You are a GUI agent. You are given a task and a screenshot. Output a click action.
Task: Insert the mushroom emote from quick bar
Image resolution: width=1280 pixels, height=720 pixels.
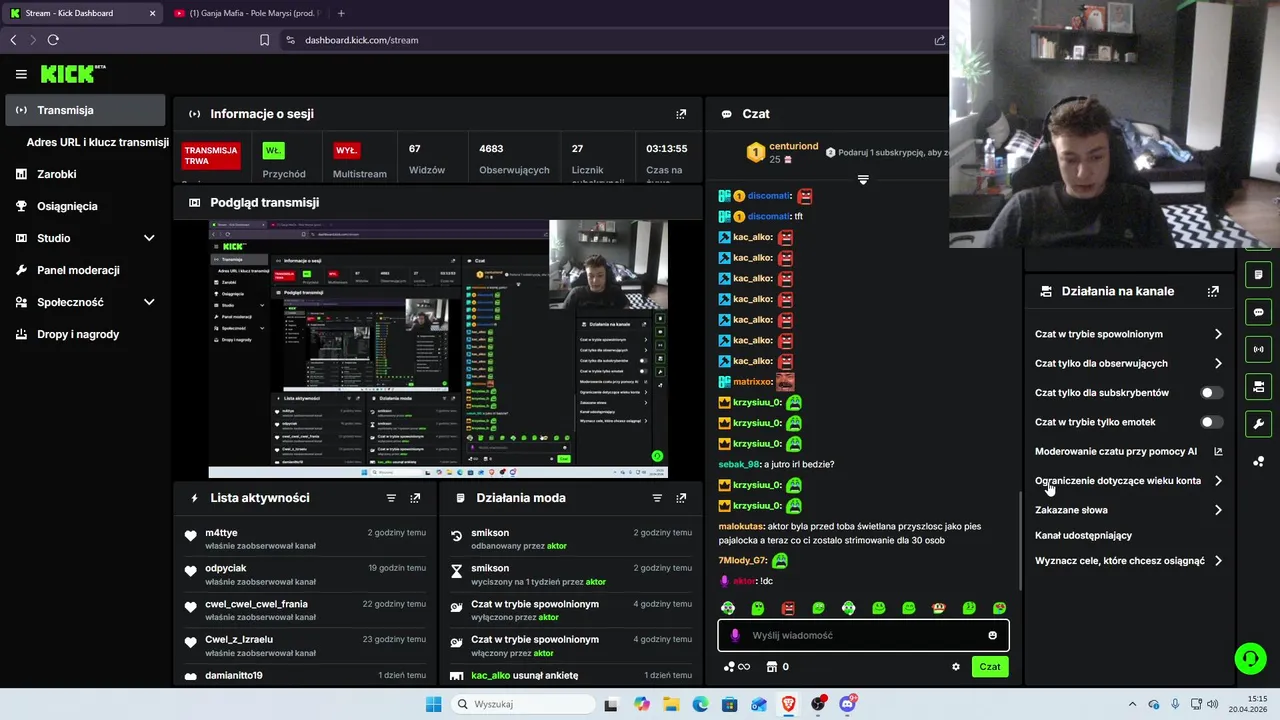939,608
